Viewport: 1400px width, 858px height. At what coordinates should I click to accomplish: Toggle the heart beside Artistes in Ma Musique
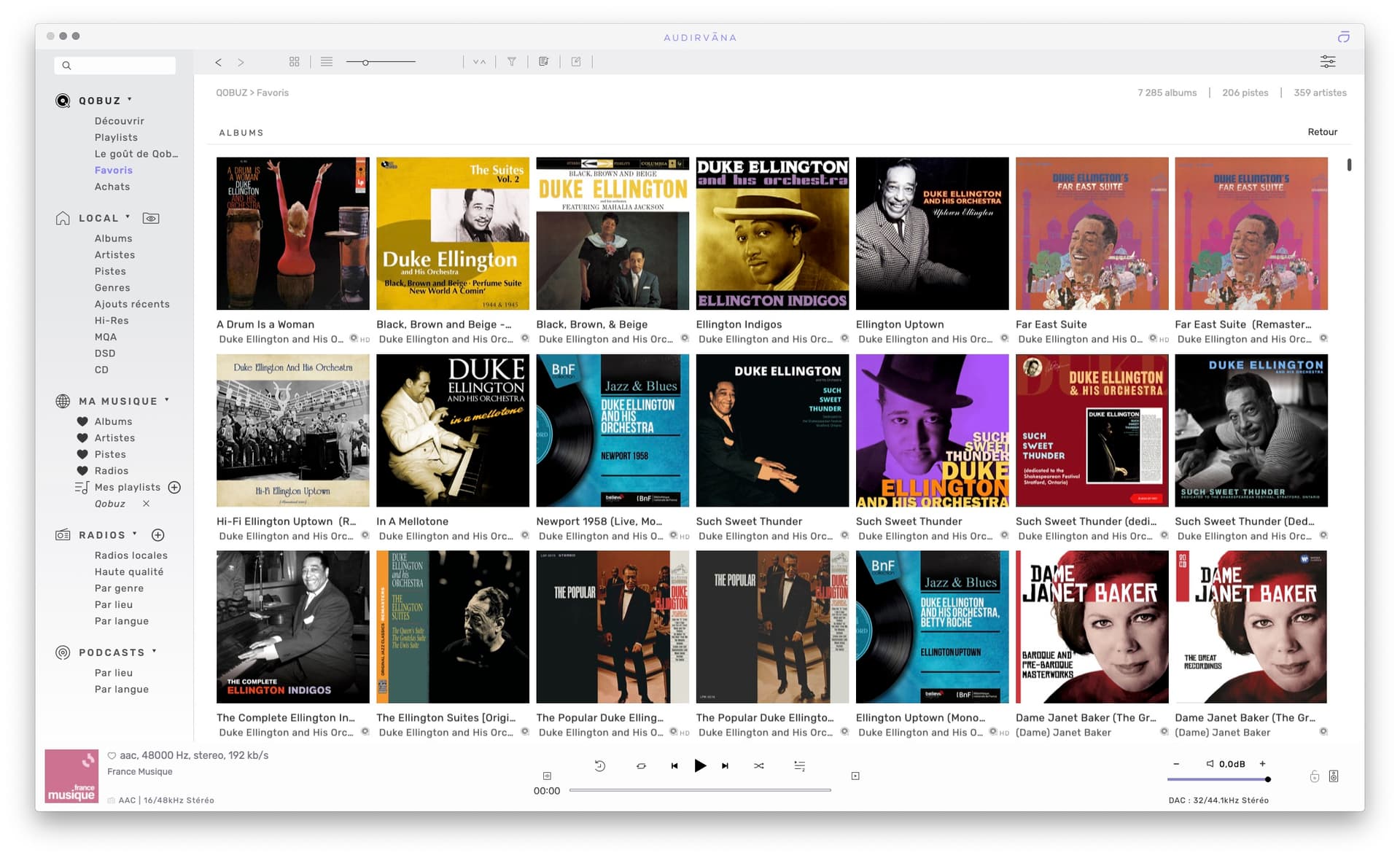(x=82, y=438)
